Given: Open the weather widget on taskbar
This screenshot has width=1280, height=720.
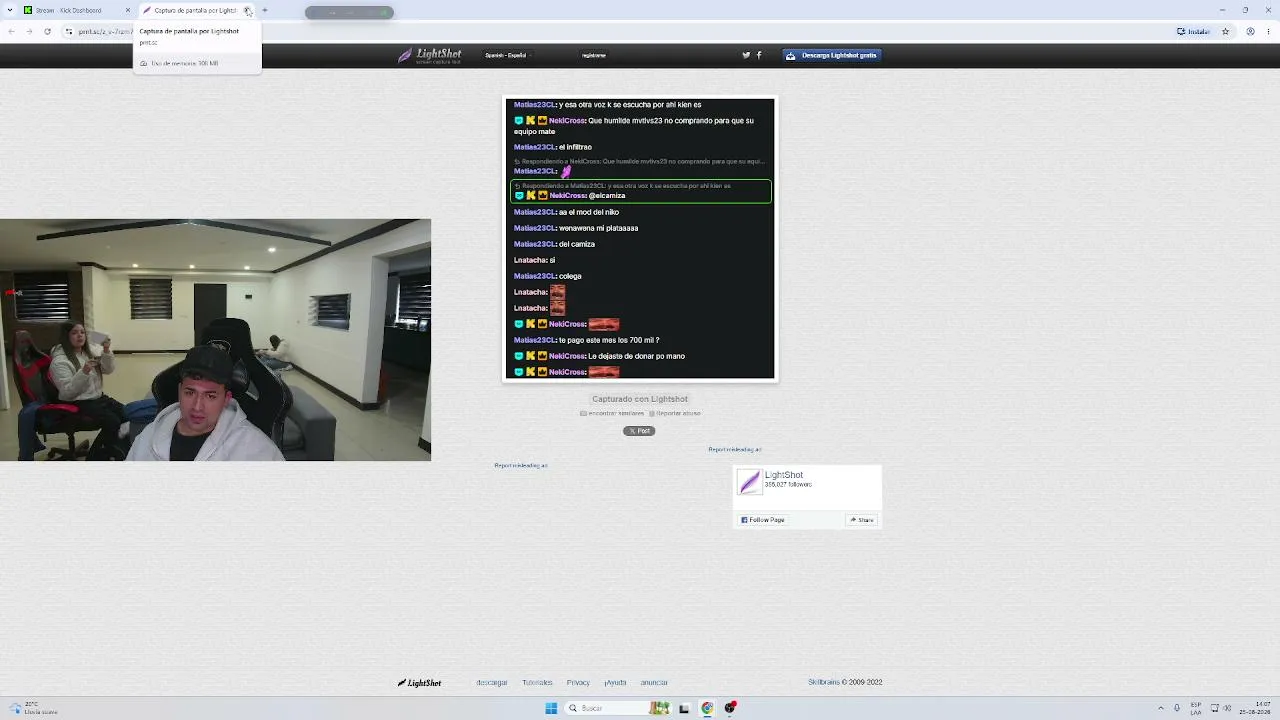Looking at the screenshot, I should point(32,708).
